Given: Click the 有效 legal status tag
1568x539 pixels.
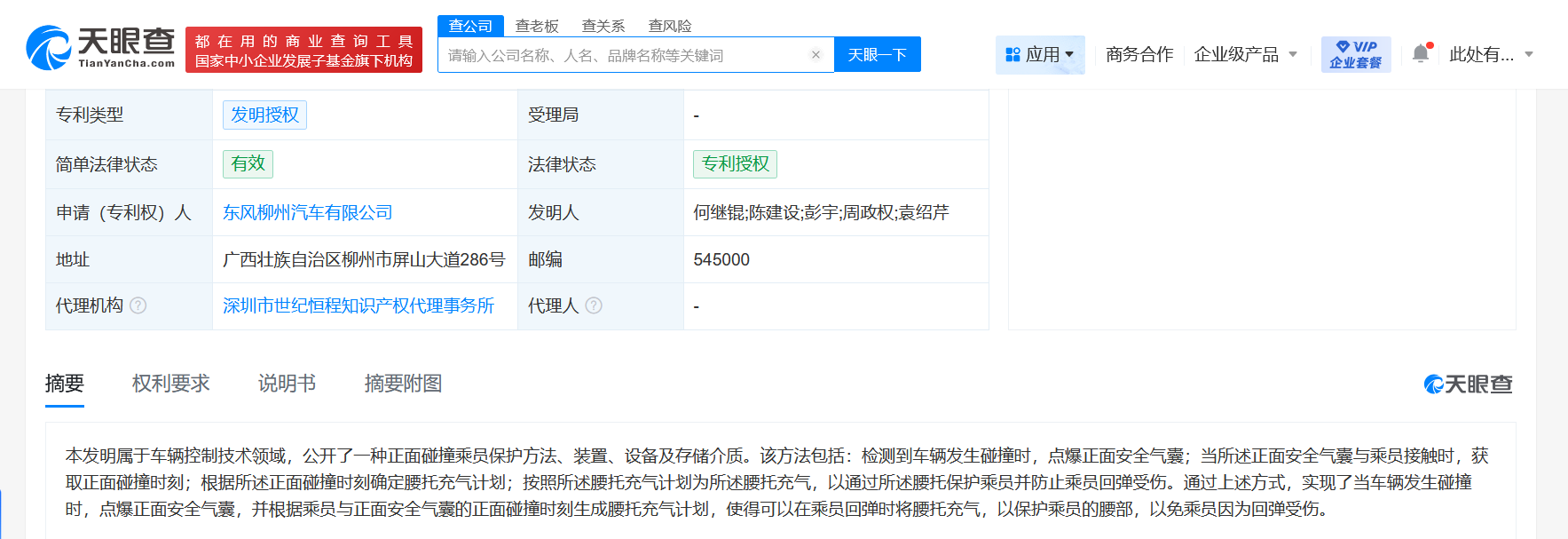Looking at the screenshot, I should pos(248,163).
